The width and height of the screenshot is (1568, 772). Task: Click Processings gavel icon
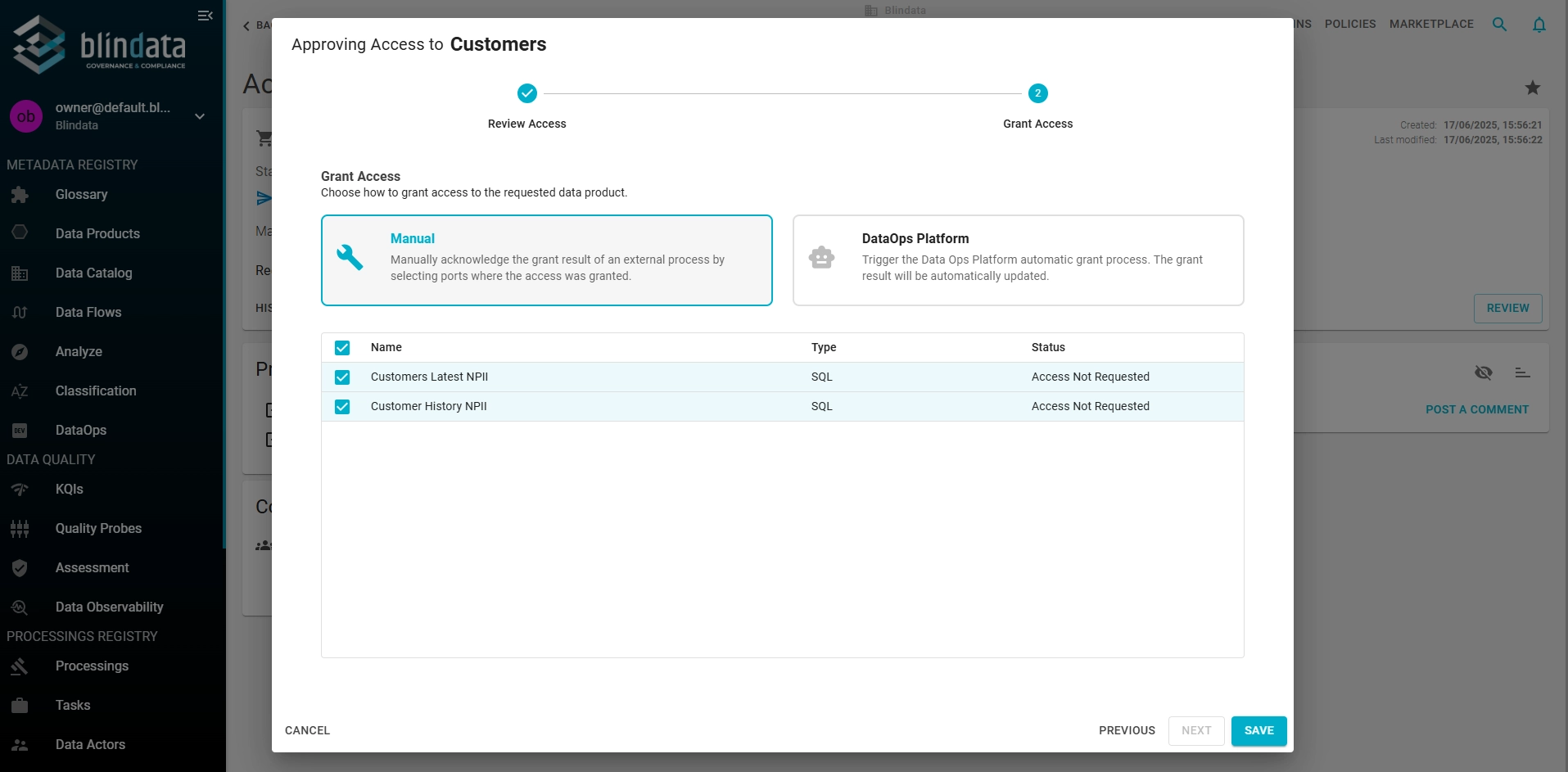click(20, 666)
